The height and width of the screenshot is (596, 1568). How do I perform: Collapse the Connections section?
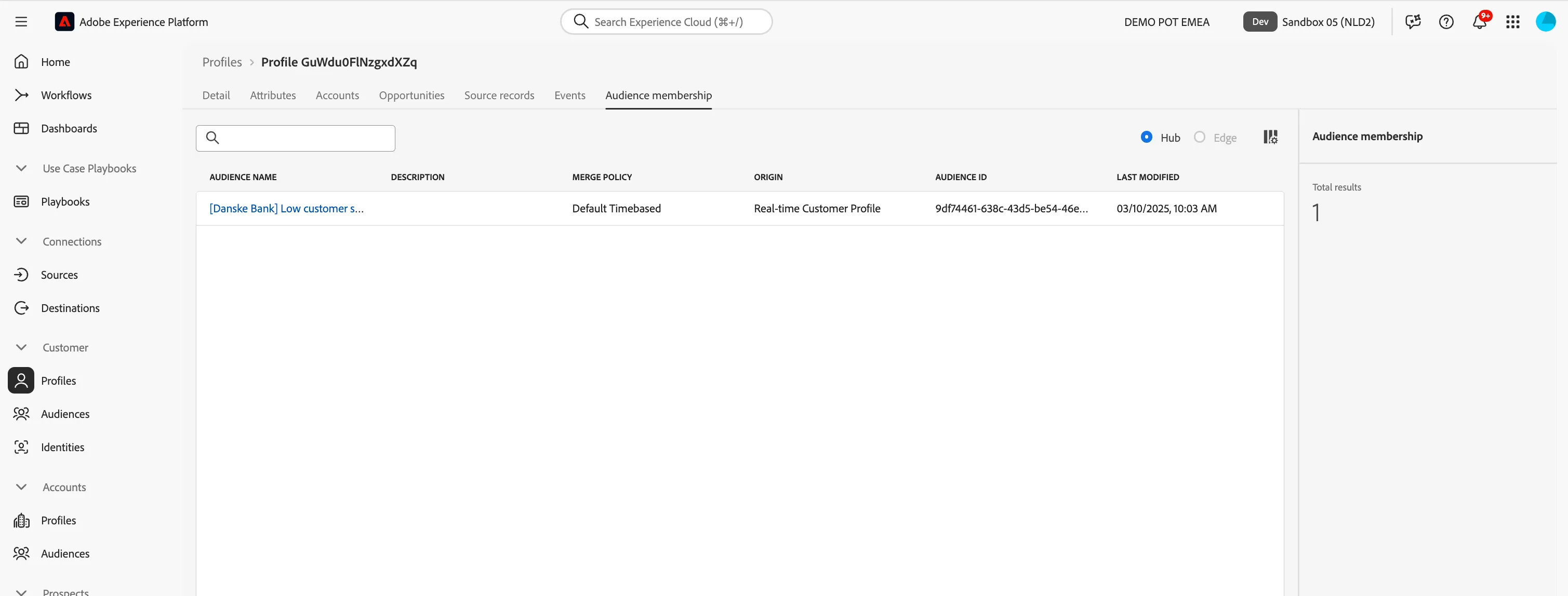tap(21, 241)
